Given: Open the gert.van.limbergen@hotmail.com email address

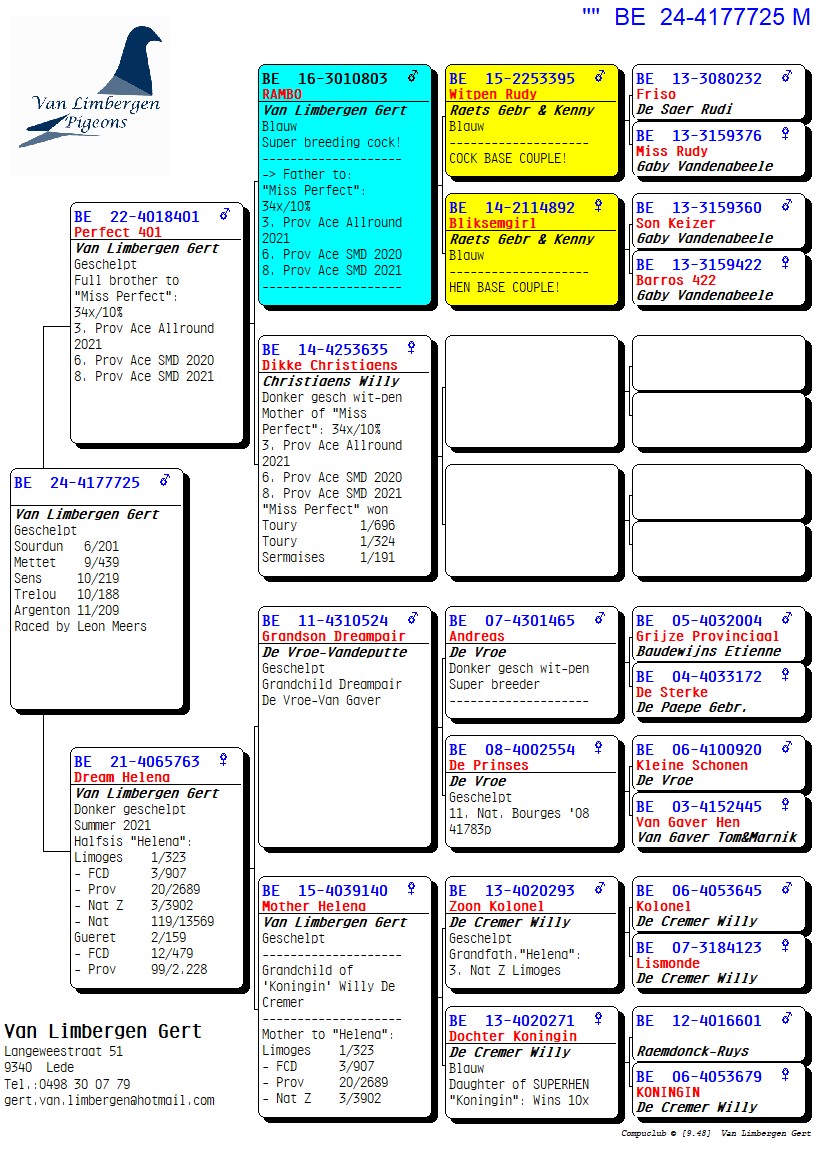Looking at the screenshot, I should click(x=109, y=1100).
